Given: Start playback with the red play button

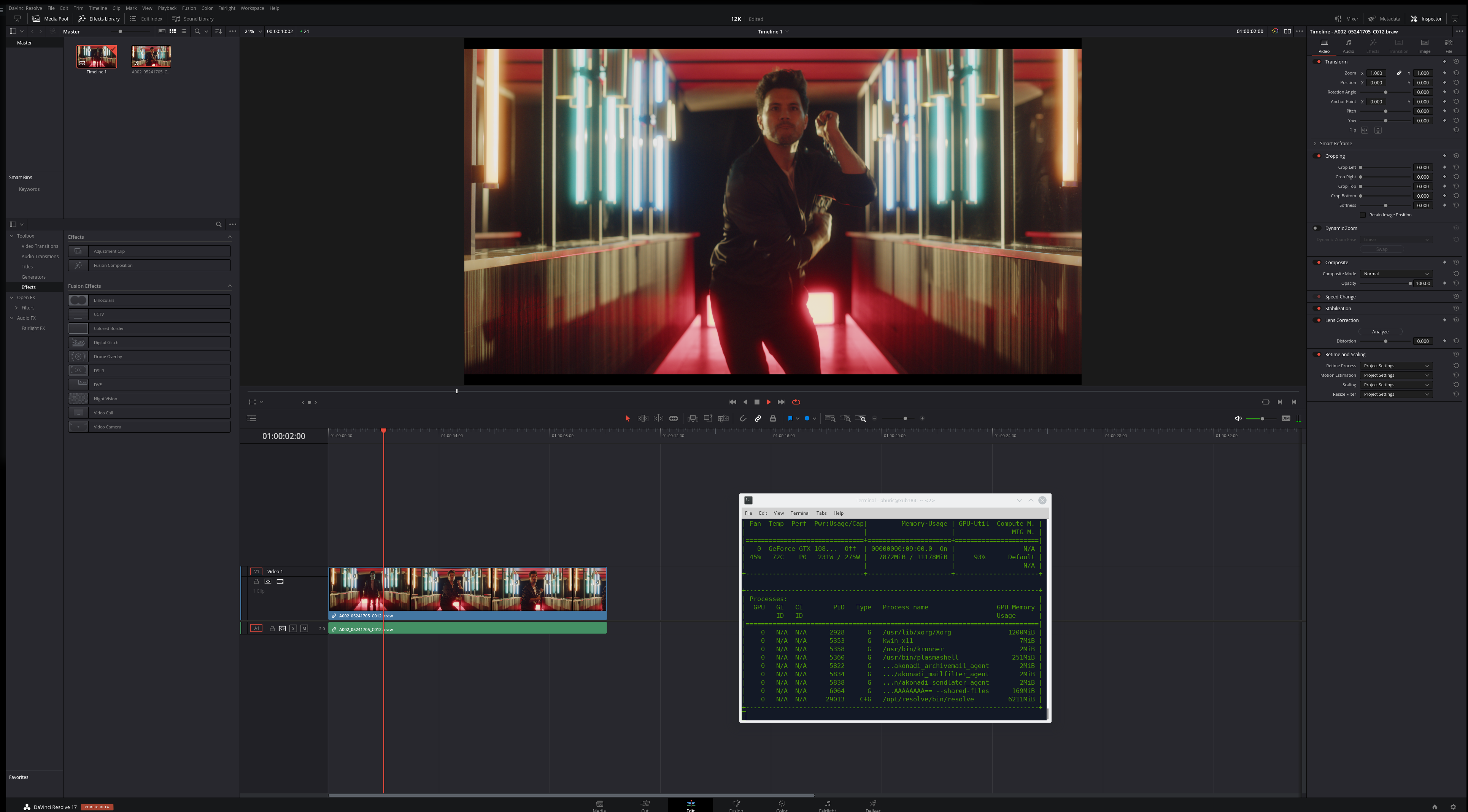Looking at the screenshot, I should (x=769, y=402).
